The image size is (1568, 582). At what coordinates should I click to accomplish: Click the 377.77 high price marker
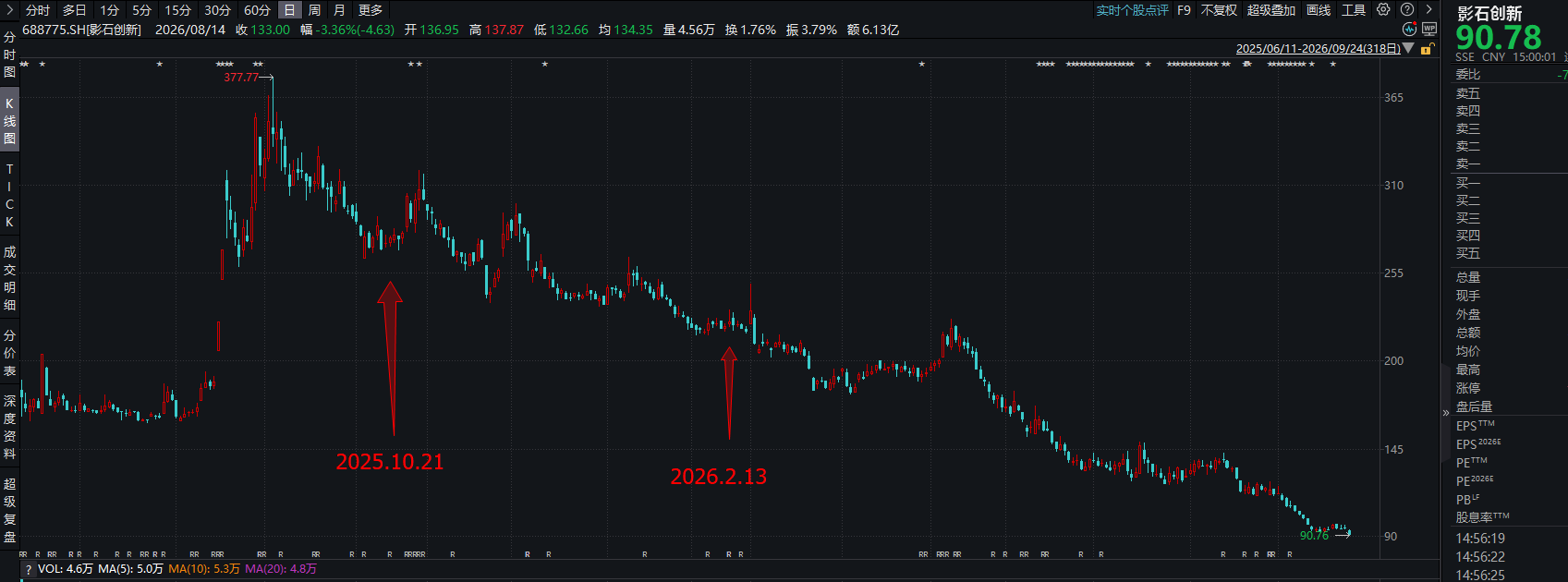[x=241, y=78]
